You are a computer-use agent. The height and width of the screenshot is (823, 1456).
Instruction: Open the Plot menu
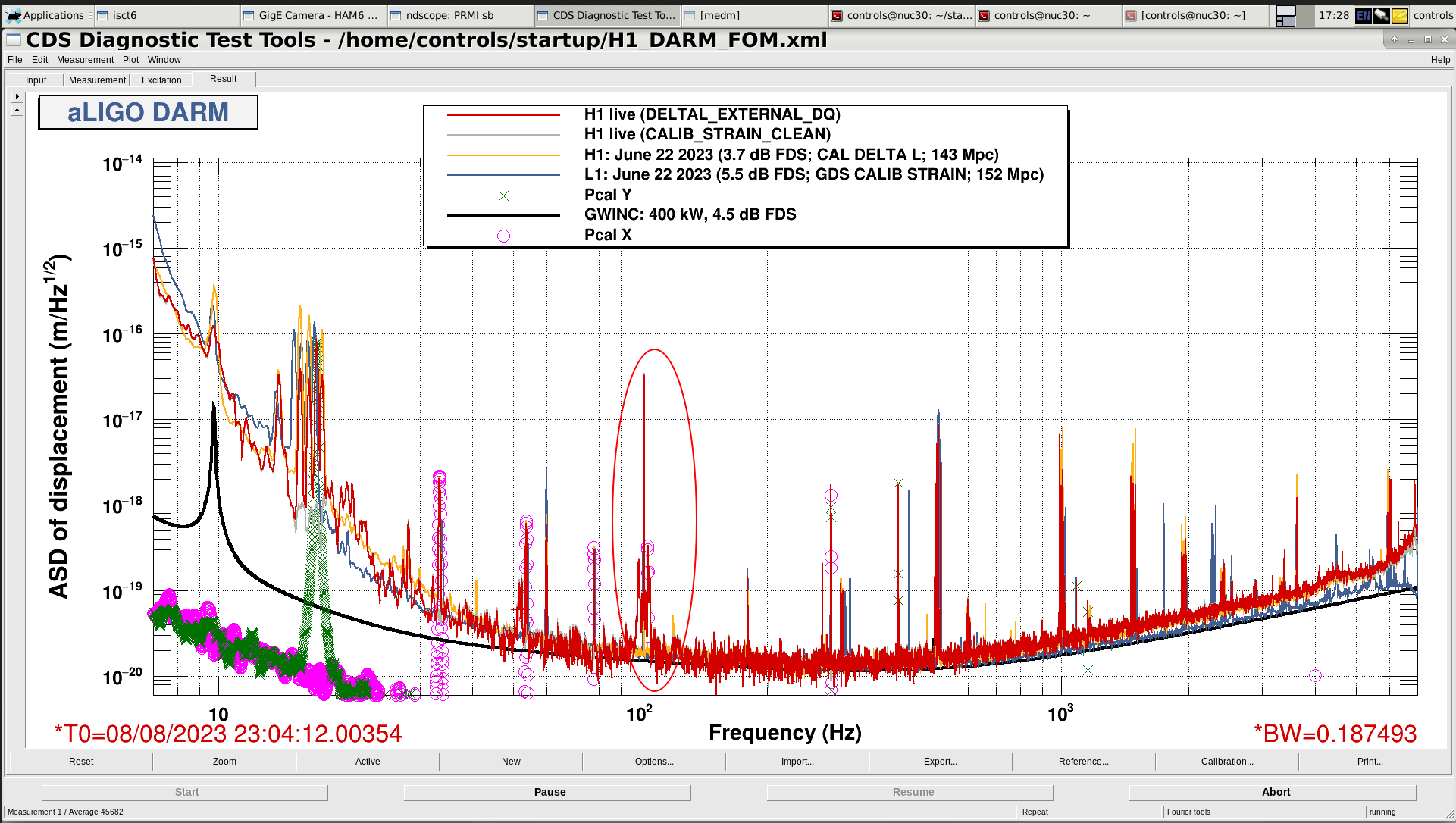(130, 60)
